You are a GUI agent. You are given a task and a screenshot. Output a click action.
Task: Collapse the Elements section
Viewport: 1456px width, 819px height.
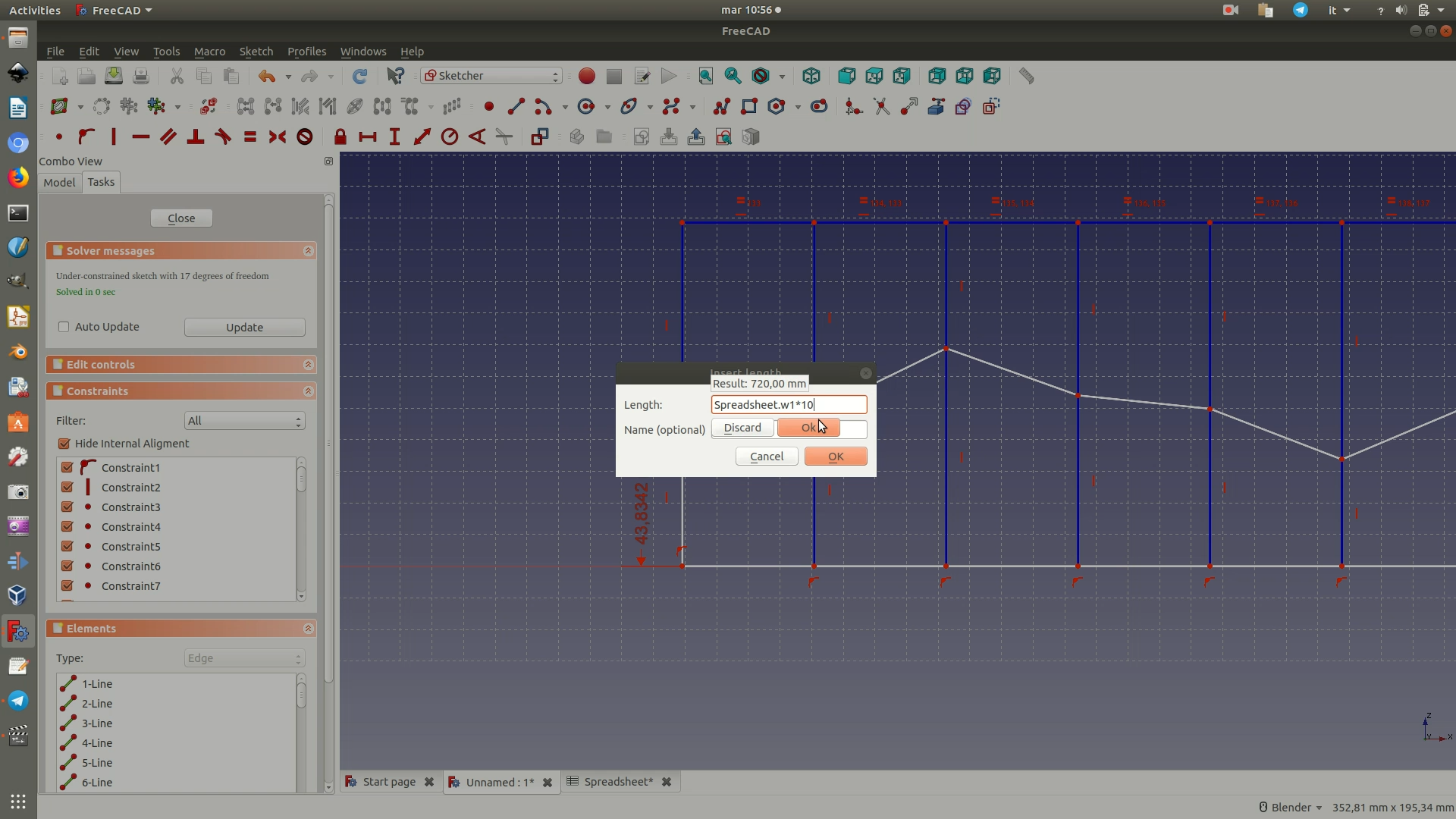point(308,629)
